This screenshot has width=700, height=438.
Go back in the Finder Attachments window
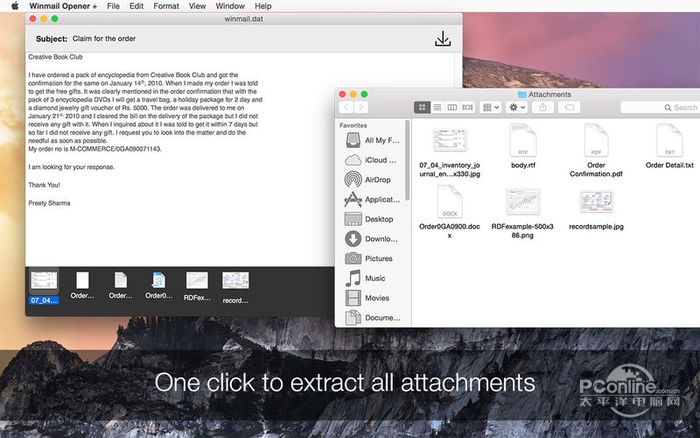pos(346,107)
